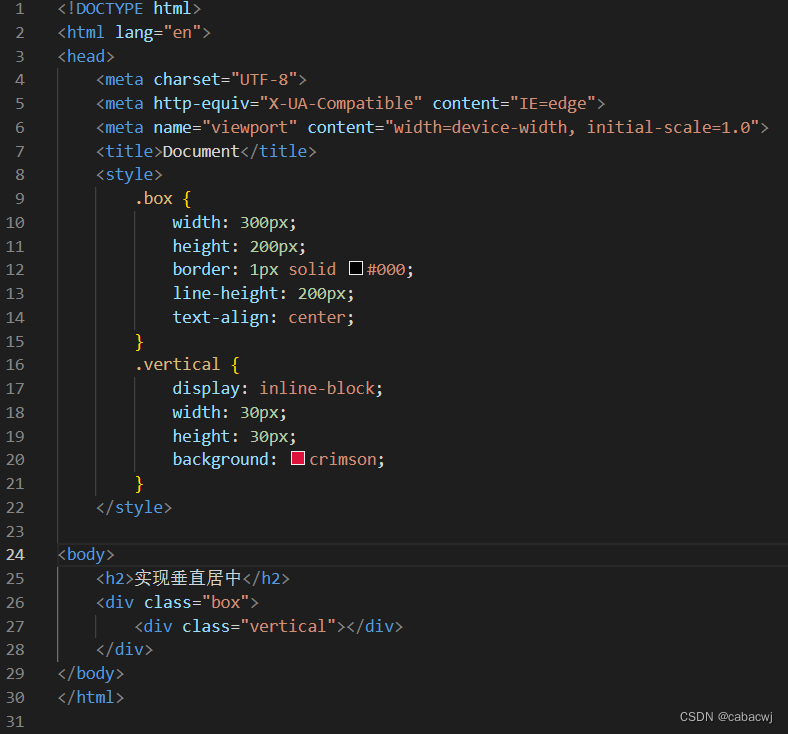Click the closing body tag
This screenshot has height=734, width=788.
(x=91, y=674)
